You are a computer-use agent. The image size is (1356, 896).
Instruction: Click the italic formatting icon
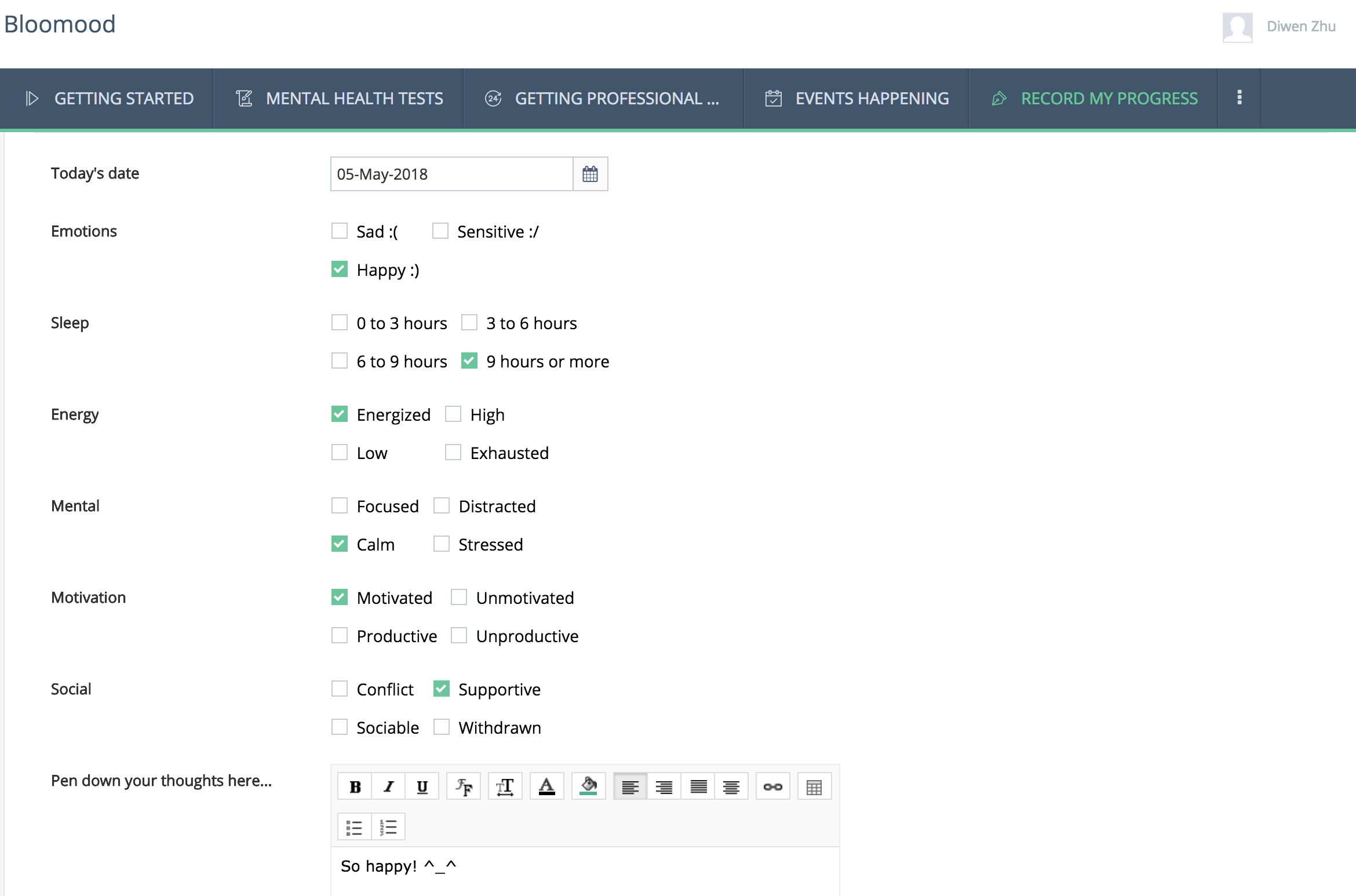point(389,786)
